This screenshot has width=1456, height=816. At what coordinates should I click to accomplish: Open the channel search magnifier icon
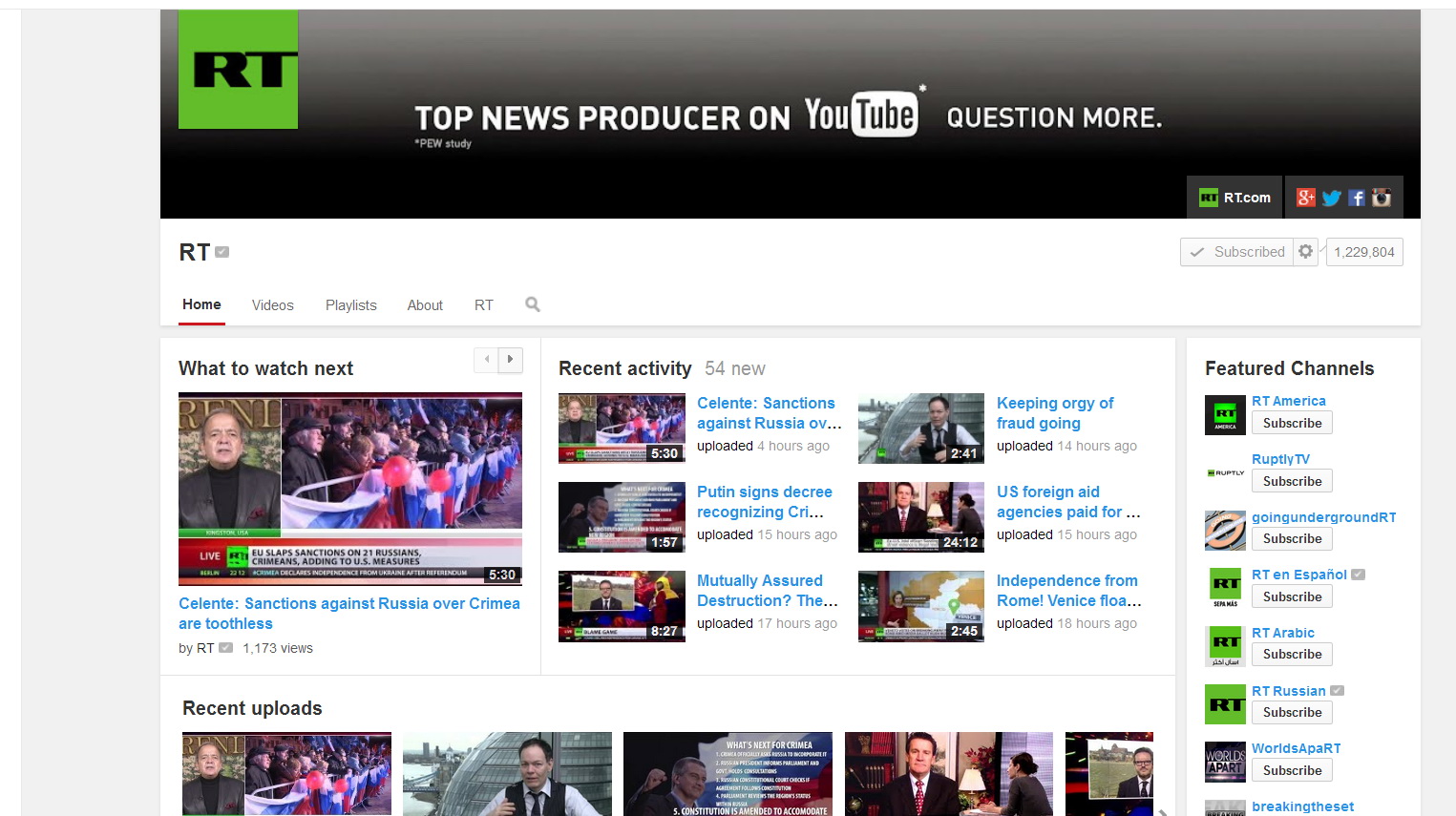533,304
